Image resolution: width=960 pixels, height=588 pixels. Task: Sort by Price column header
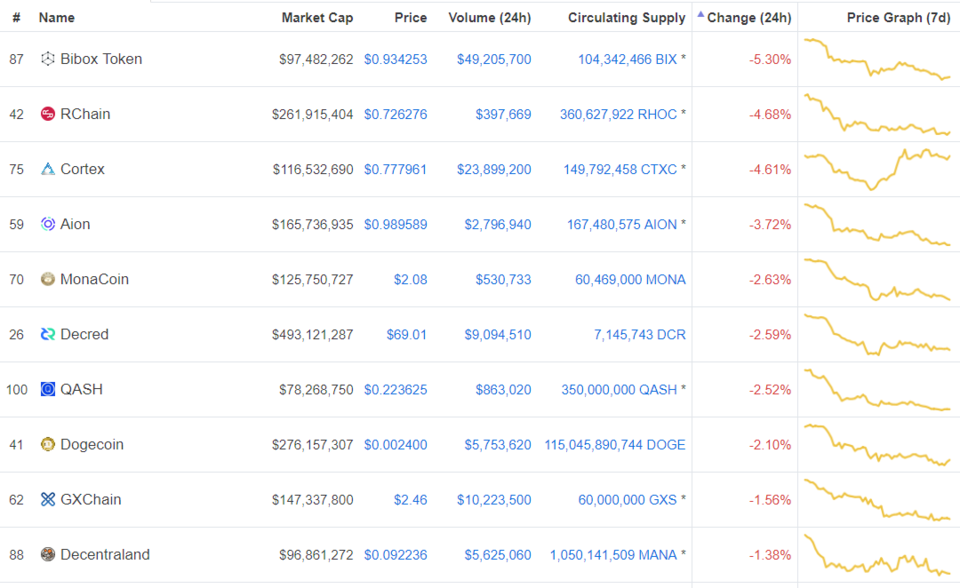tap(410, 18)
